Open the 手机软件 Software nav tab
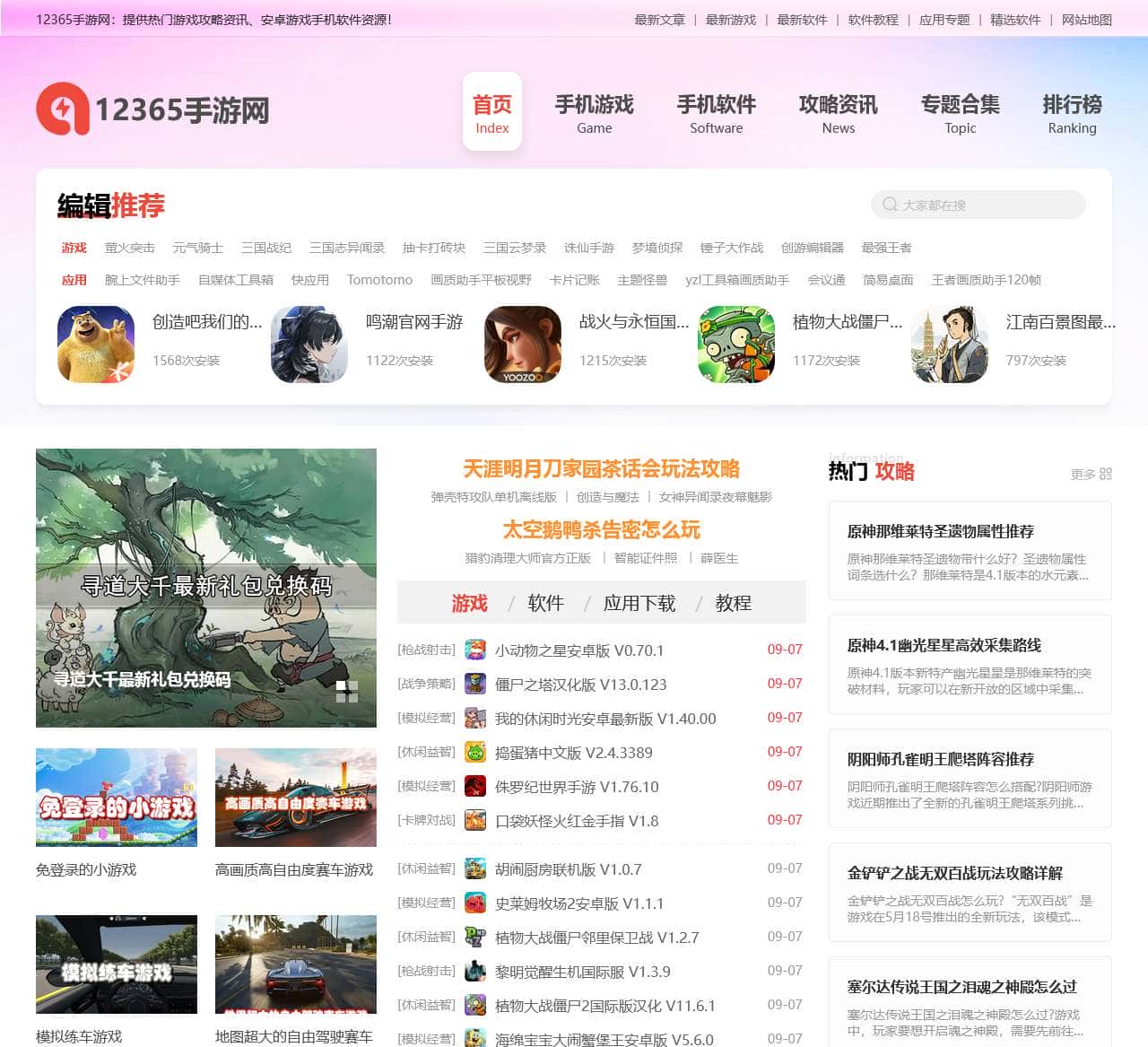The width and height of the screenshot is (1148, 1047). [717, 113]
